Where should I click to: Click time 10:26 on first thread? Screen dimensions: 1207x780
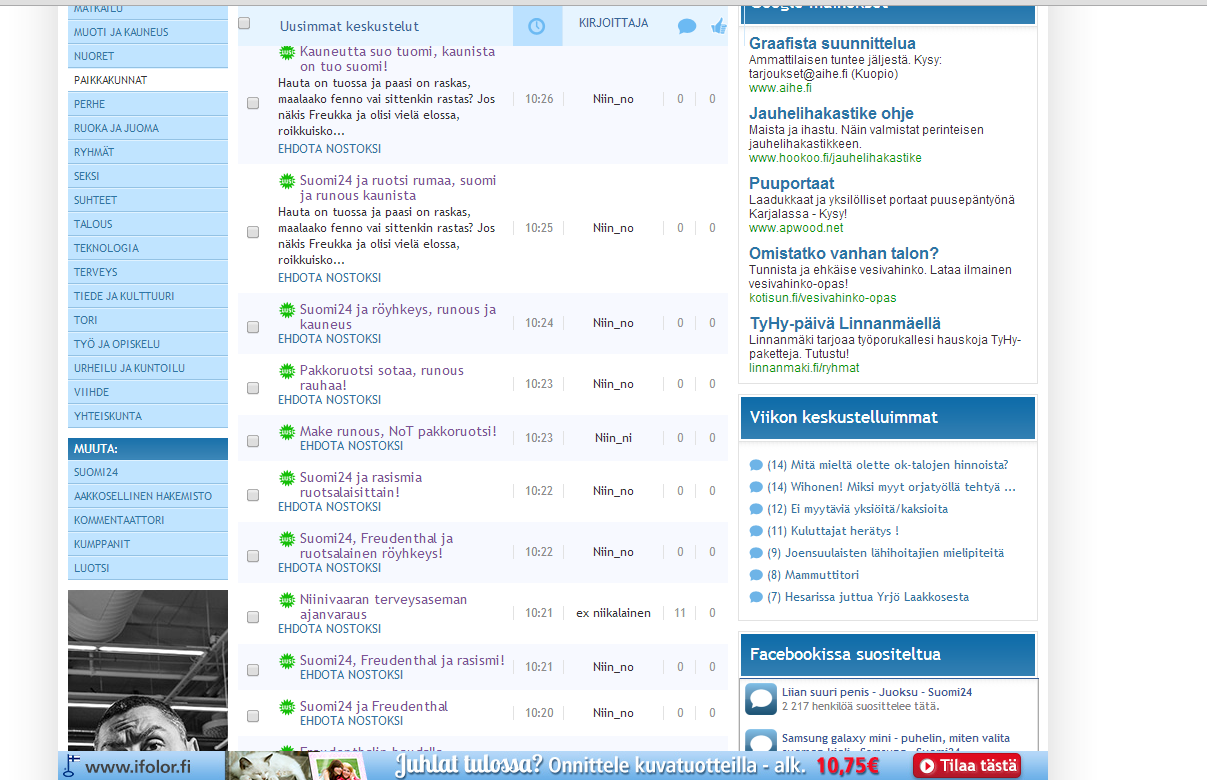tap(539, 99)
